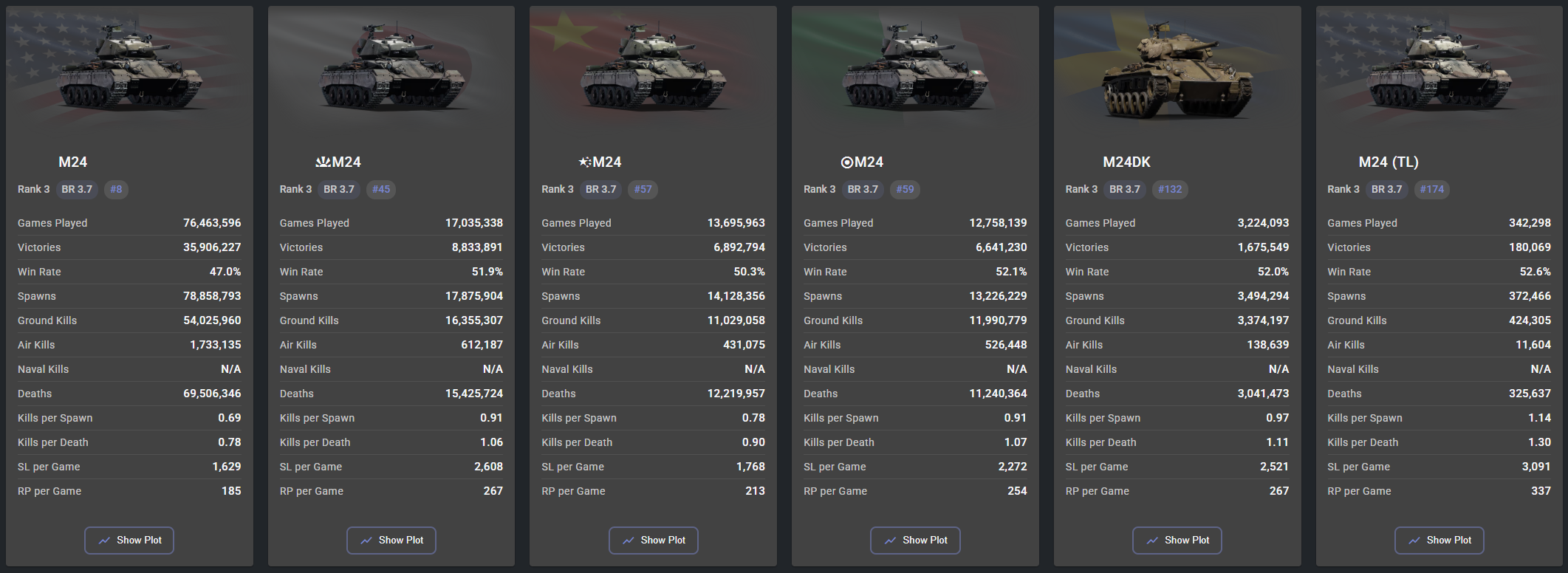Click the #174 ranking badge
This screenshot has width=1568, height=573.
coord(1432,189)
